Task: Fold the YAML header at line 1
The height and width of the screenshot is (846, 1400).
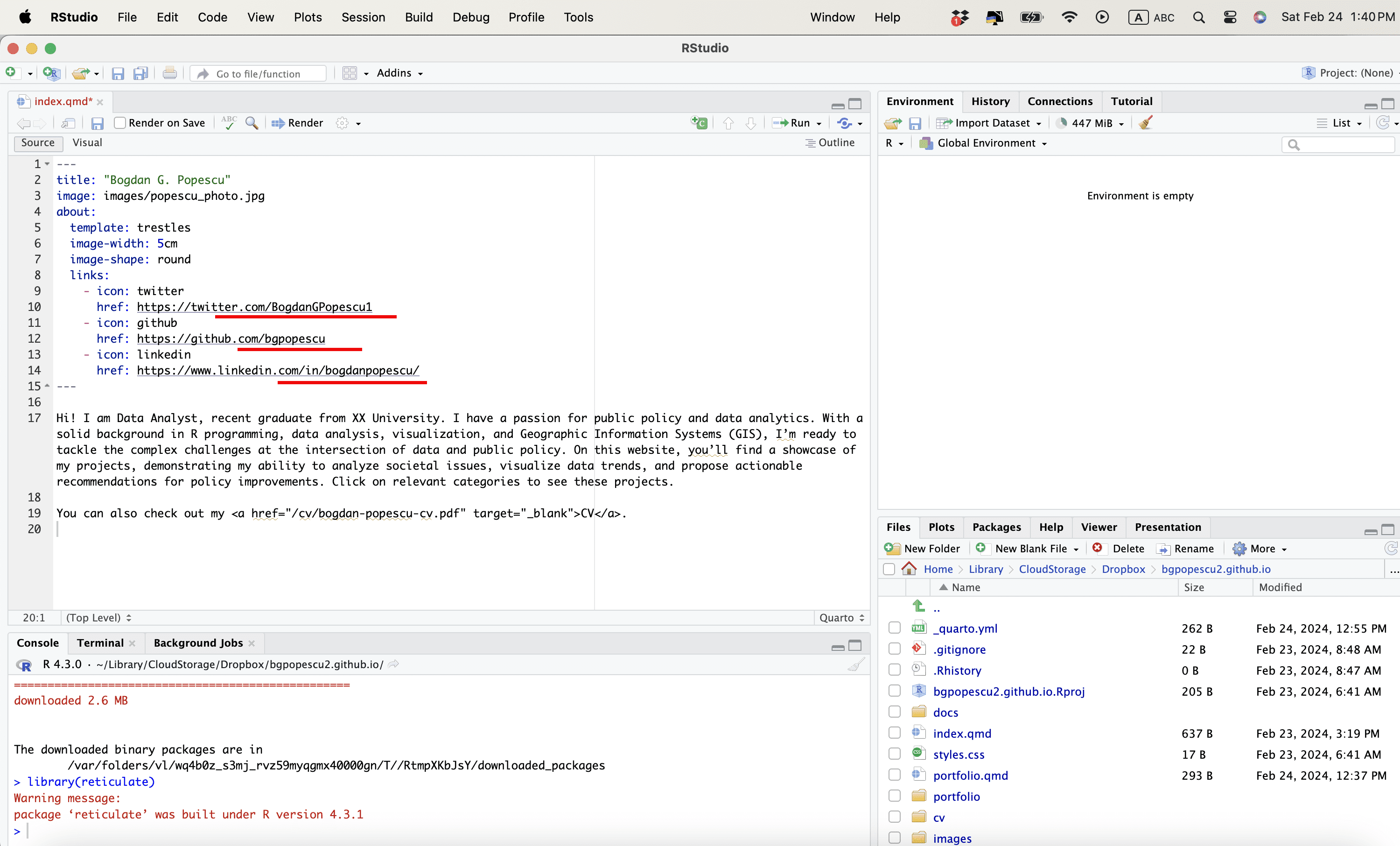Action: [x=48, y=164]
